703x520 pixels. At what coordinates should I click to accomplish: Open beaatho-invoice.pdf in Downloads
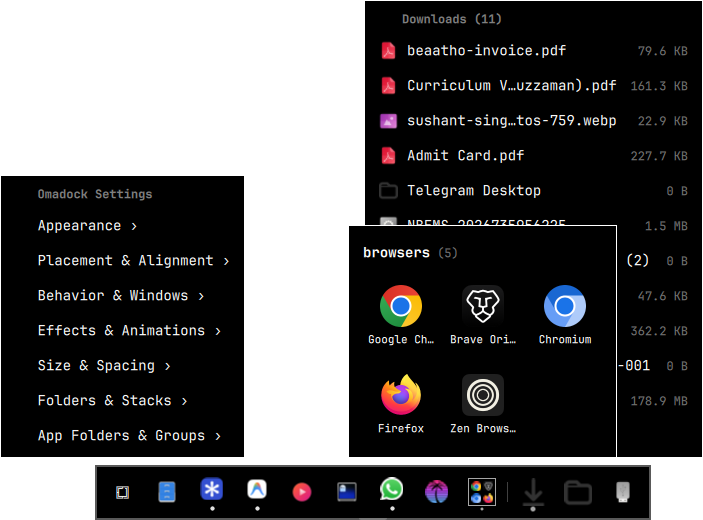click(534, 51)
